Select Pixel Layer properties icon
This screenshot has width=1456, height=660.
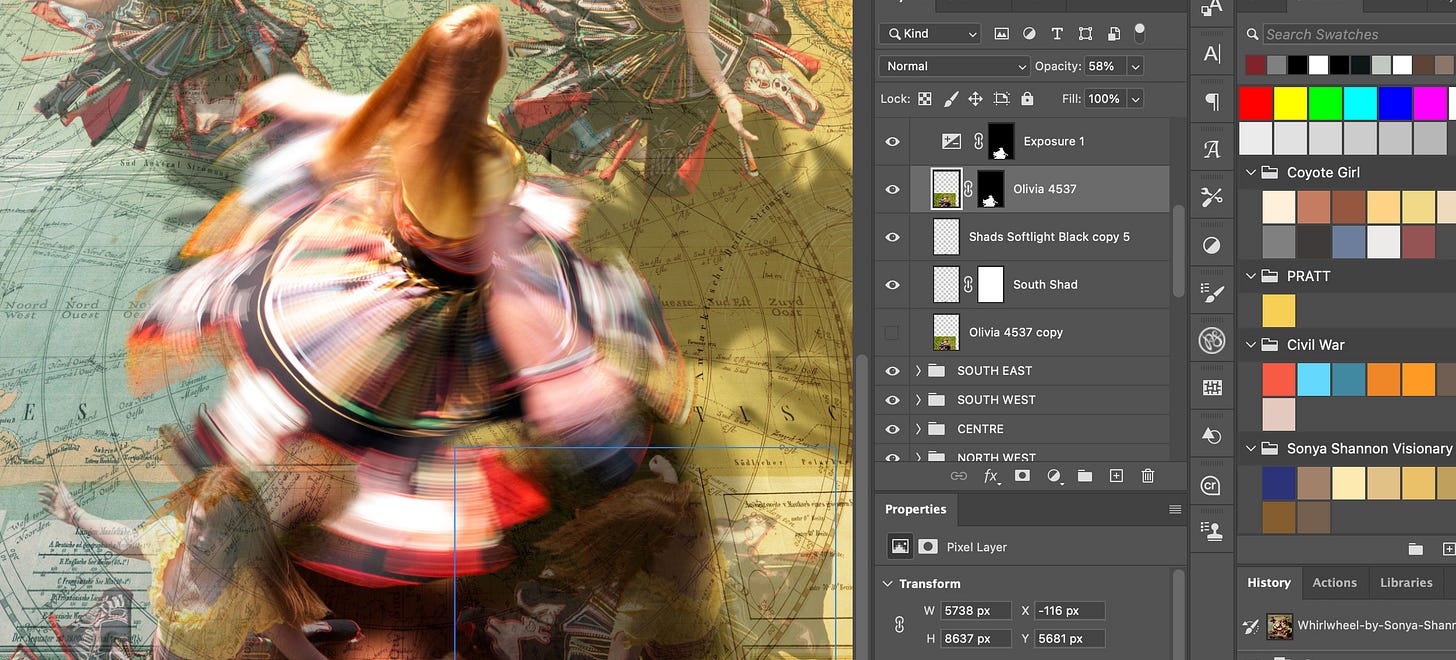pyautogui.click(x=900, y=547)
